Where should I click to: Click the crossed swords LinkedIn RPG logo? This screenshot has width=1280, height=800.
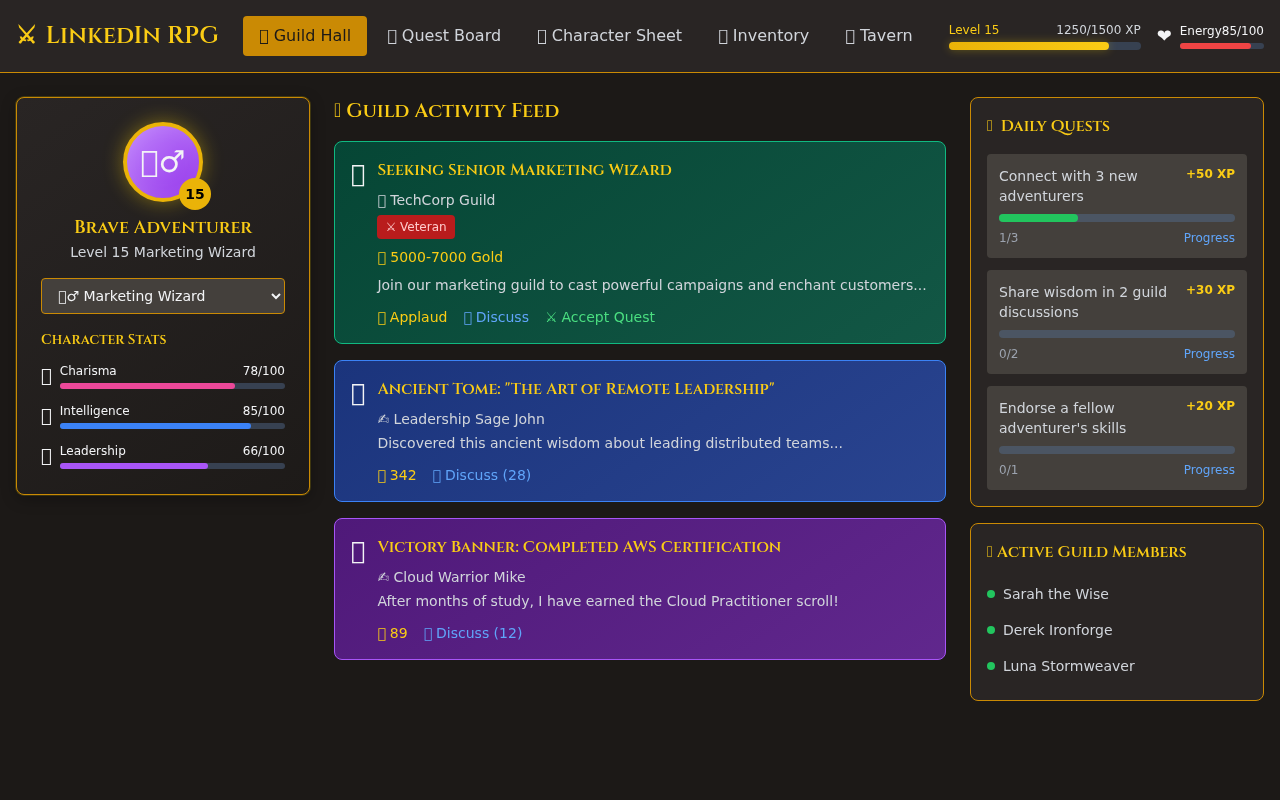click(117, 36)
